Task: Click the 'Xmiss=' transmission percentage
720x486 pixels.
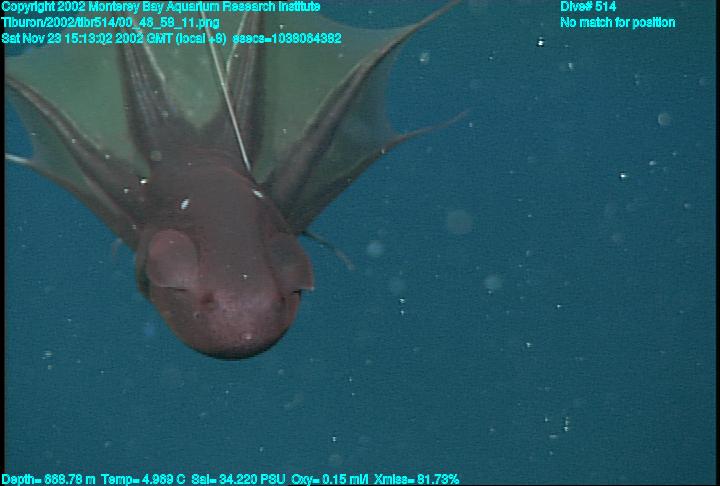Action: pos(416,480)
